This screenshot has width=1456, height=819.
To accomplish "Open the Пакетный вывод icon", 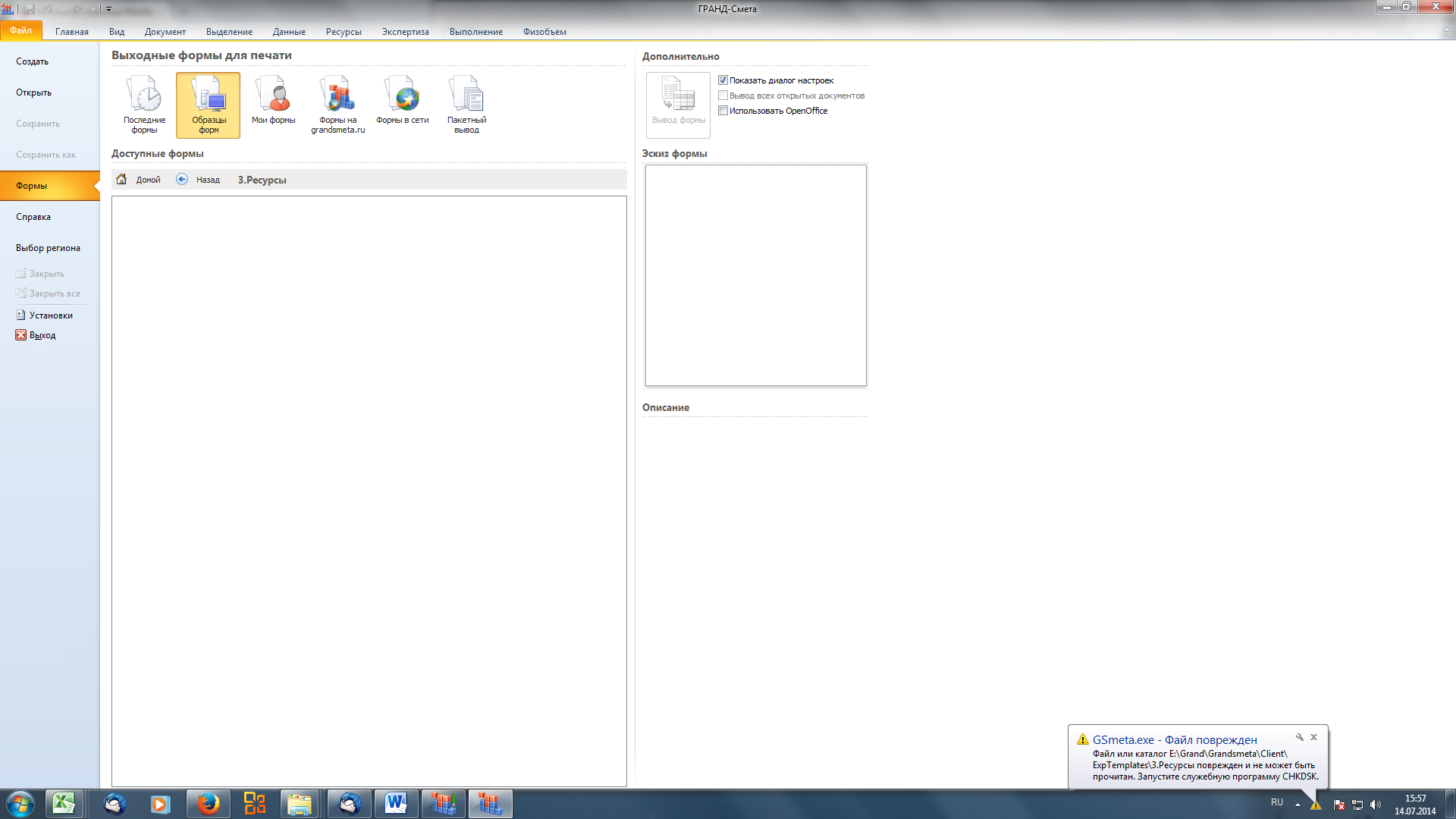I will [x=466, y=104].
